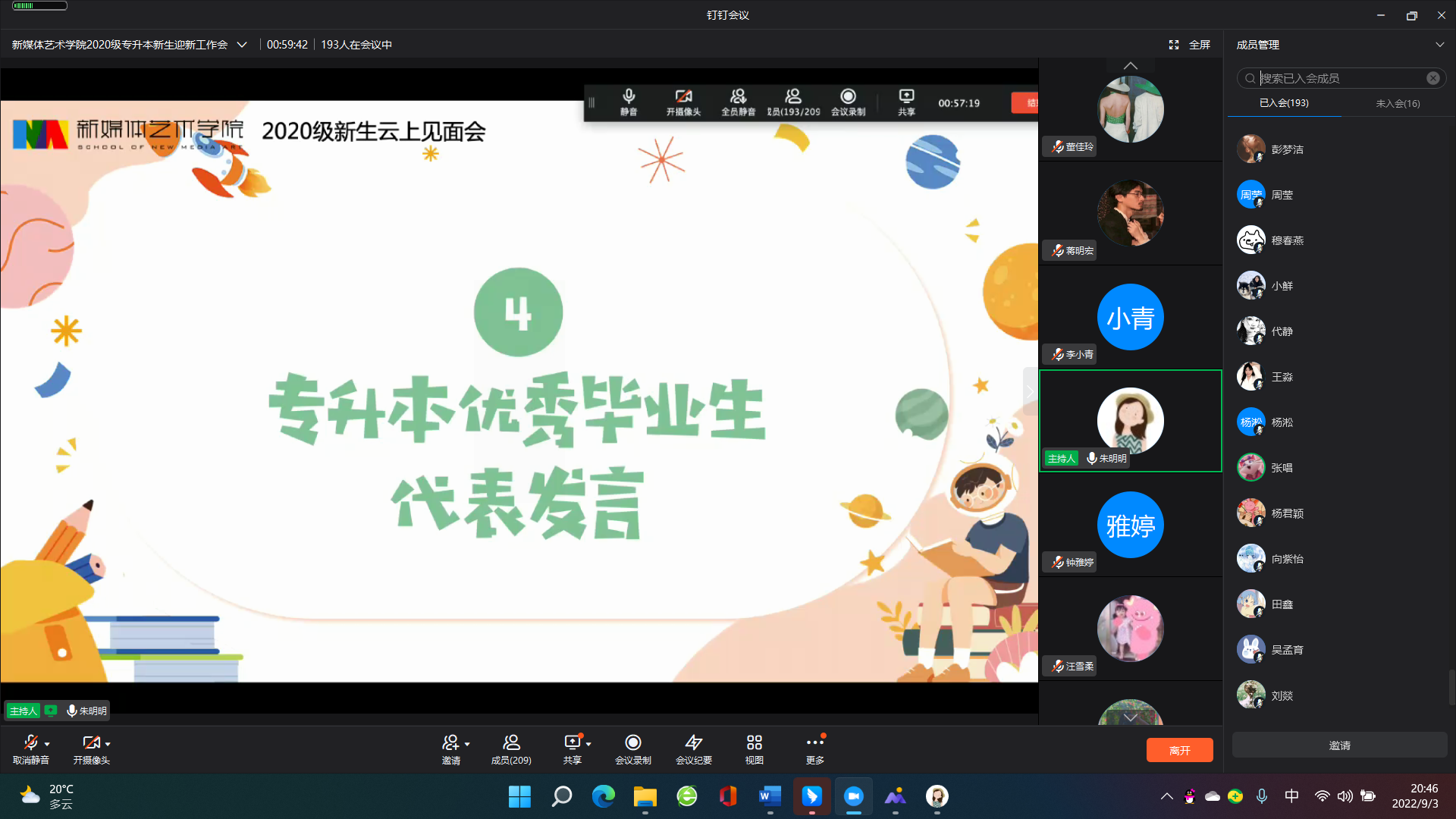
Task: Click the orange 离开 leave button
Action: (x=1179, y=750)
